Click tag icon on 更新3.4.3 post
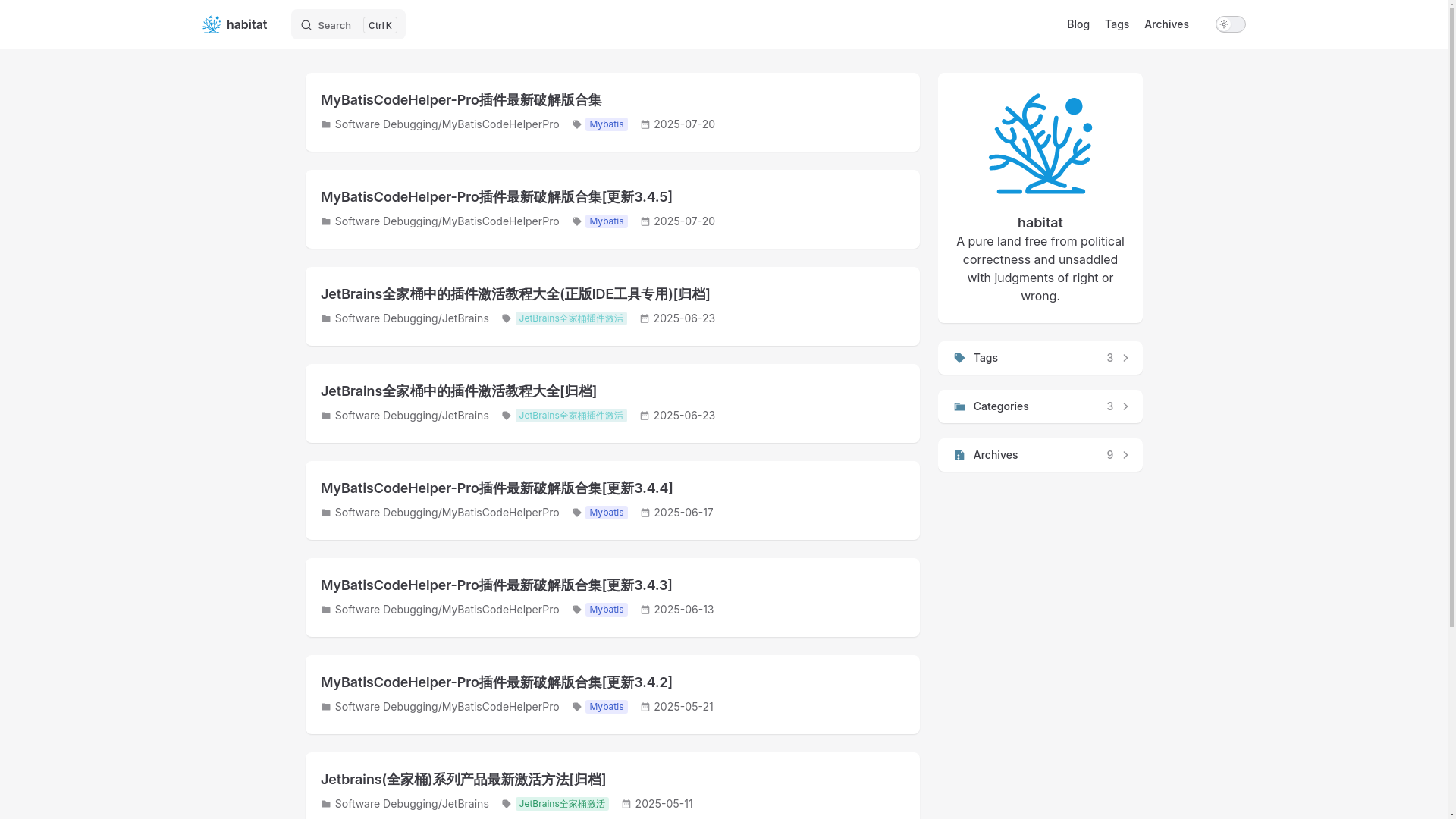 [x=577, y=610]
